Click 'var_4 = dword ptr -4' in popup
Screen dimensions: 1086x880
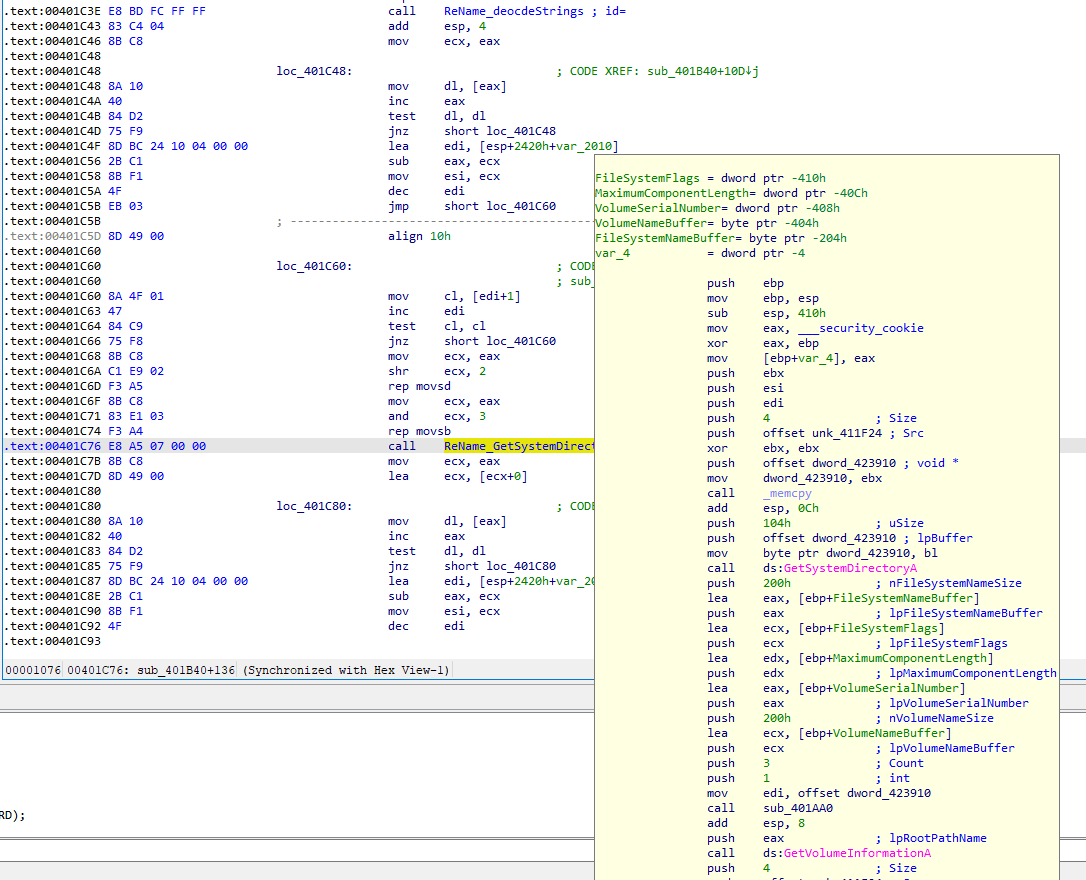pos(700,253)
